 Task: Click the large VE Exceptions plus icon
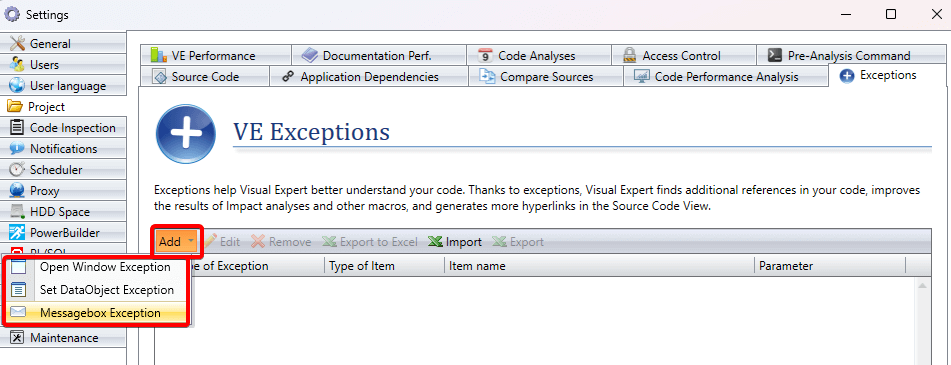point(186,135)
